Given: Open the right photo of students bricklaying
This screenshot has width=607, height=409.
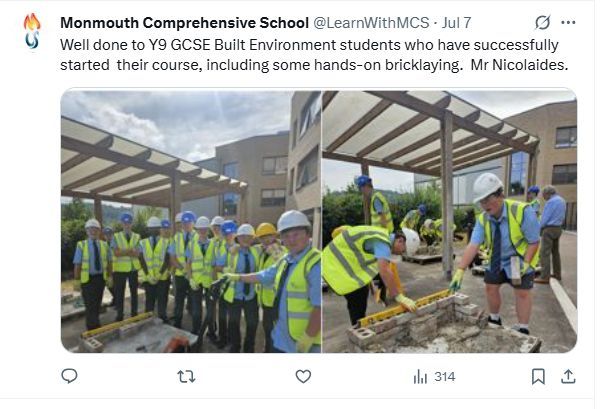Looking at the screenshot, I should point(449,221).
